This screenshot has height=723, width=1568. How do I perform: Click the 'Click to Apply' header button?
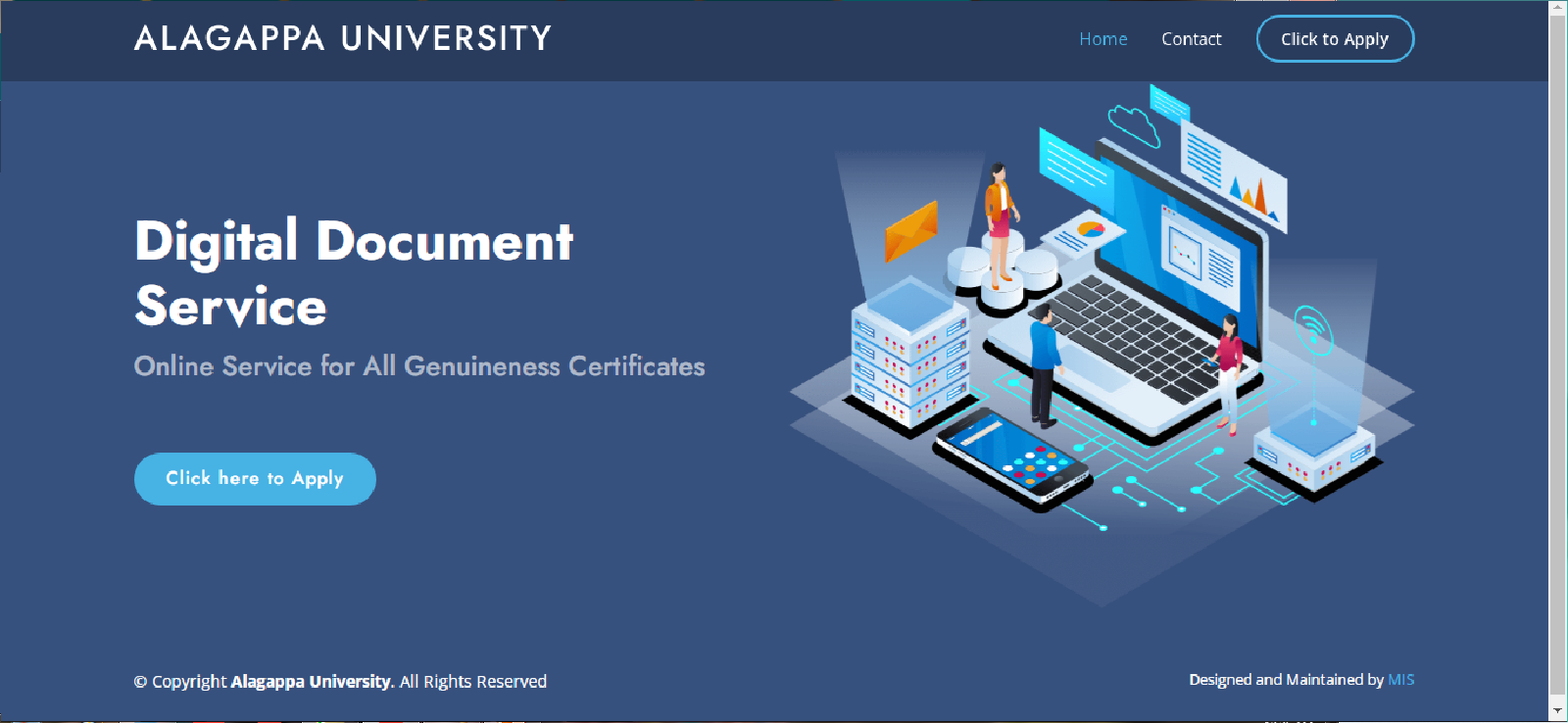click(x=1335, y=39)
